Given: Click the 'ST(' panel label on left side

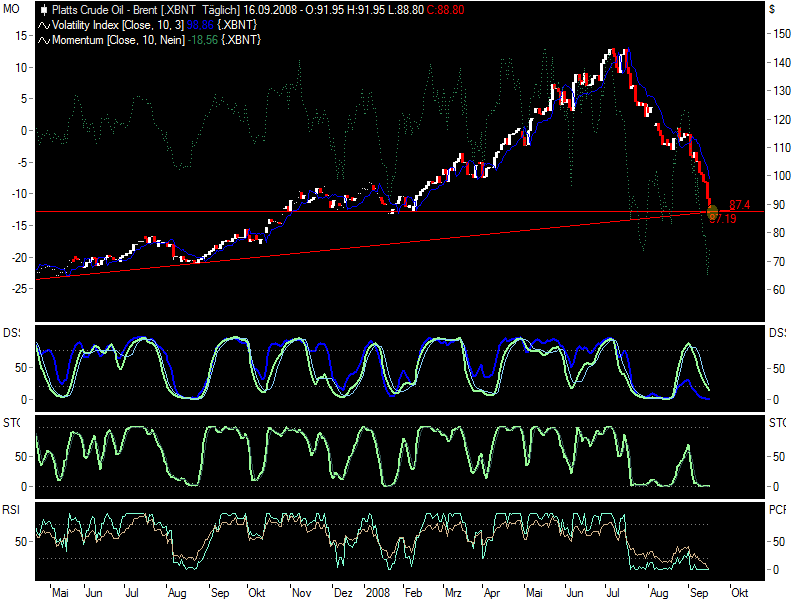Looking at the screenshot, I should tap(12, 422).
